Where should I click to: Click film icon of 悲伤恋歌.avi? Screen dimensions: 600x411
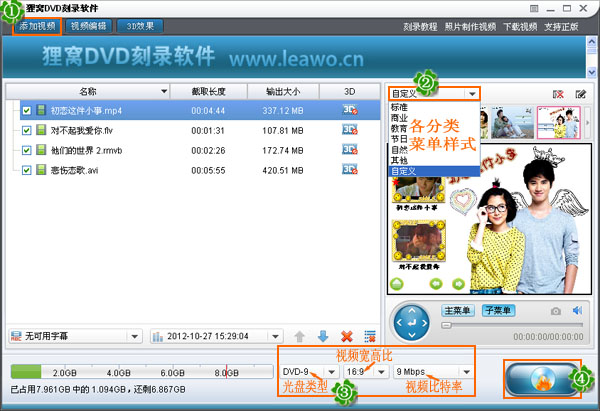(41, 170)
